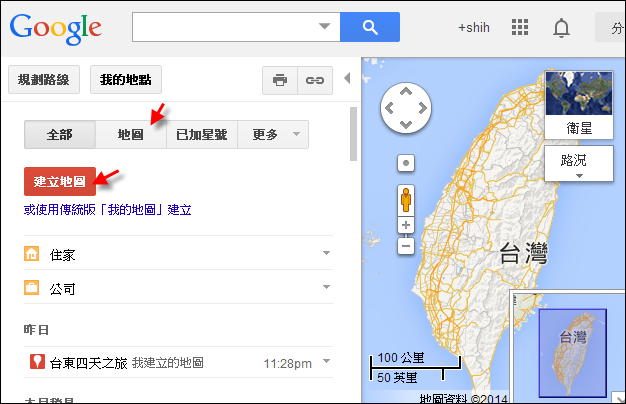
Task: Open the 路況 layer dropdown
Action: (x=579, y=163)
